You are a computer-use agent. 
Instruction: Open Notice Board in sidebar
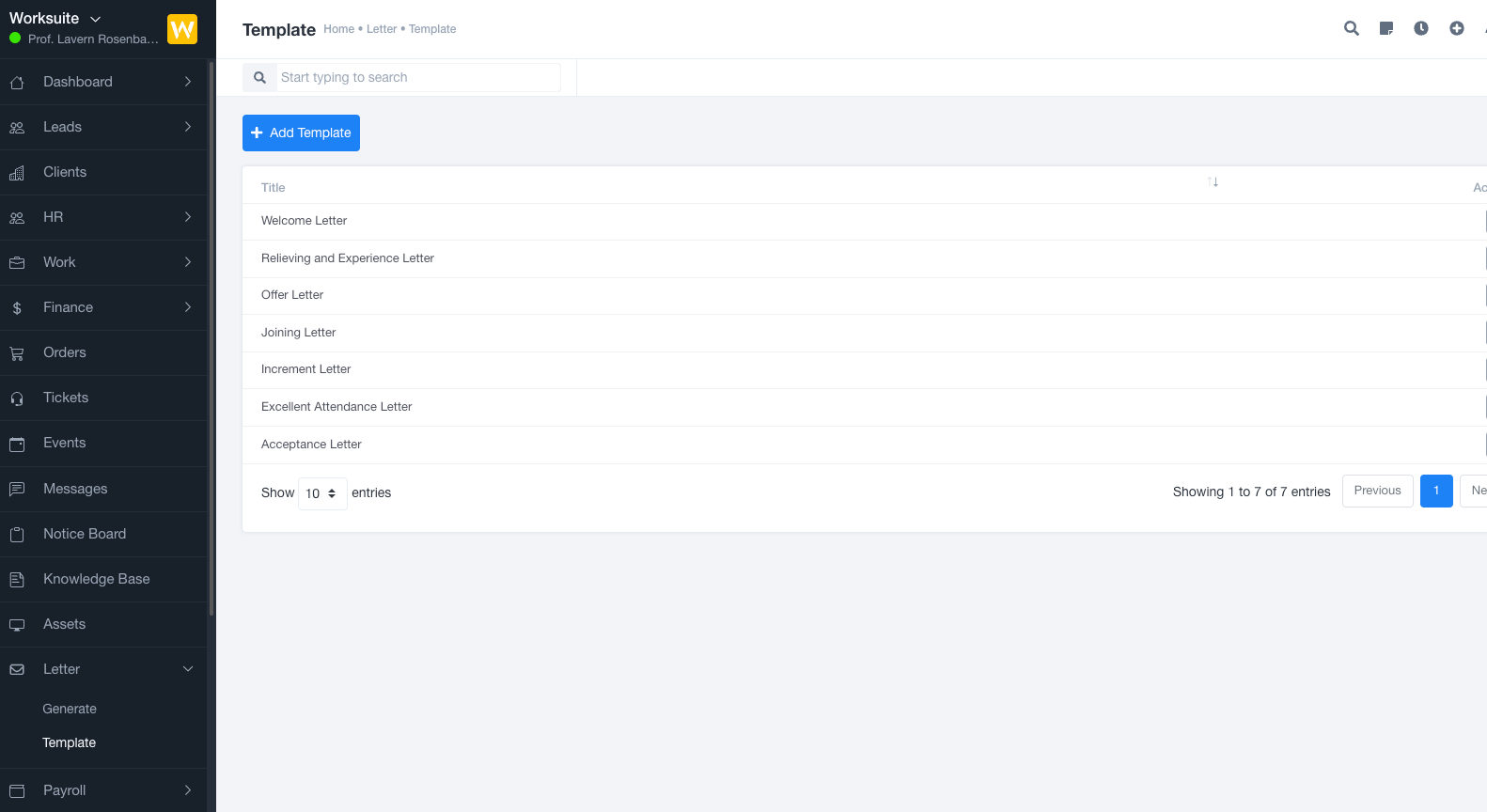coord(85,534)
